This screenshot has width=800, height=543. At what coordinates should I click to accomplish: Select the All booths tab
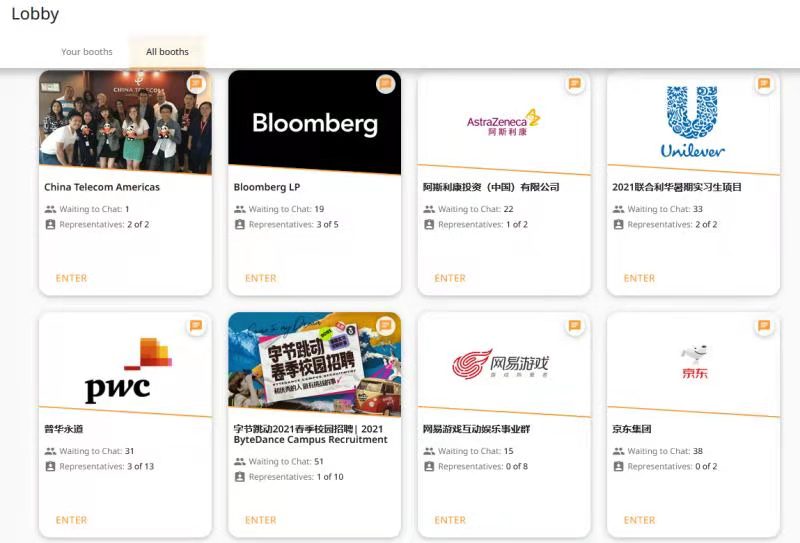point(167,52)
